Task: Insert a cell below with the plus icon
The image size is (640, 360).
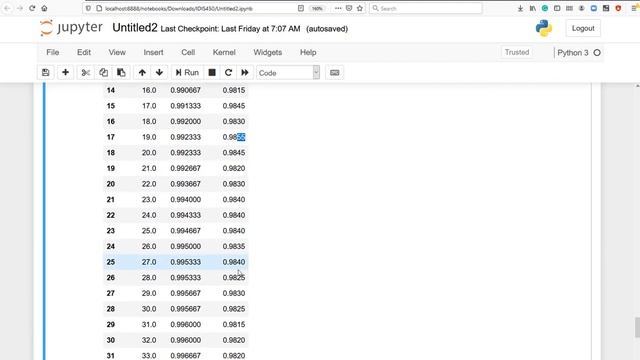Action: [65, 73]
